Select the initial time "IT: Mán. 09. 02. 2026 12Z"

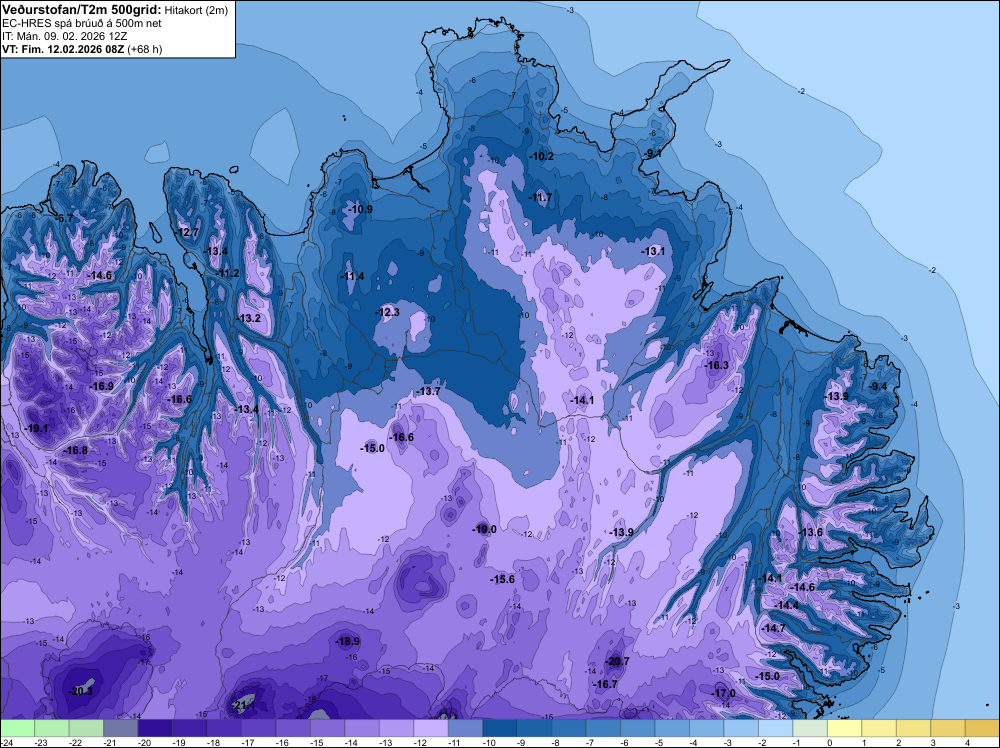64,36
